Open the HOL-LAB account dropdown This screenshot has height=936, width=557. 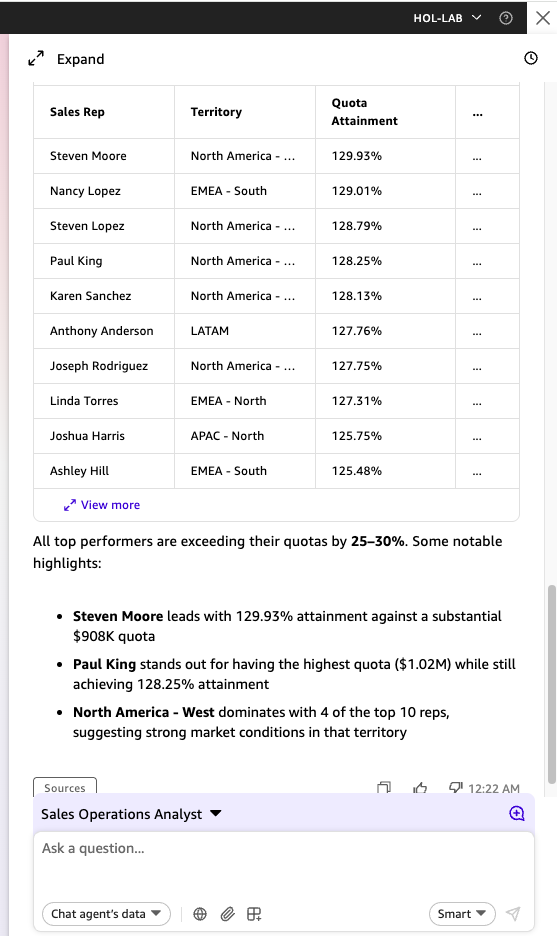(447, 18)
